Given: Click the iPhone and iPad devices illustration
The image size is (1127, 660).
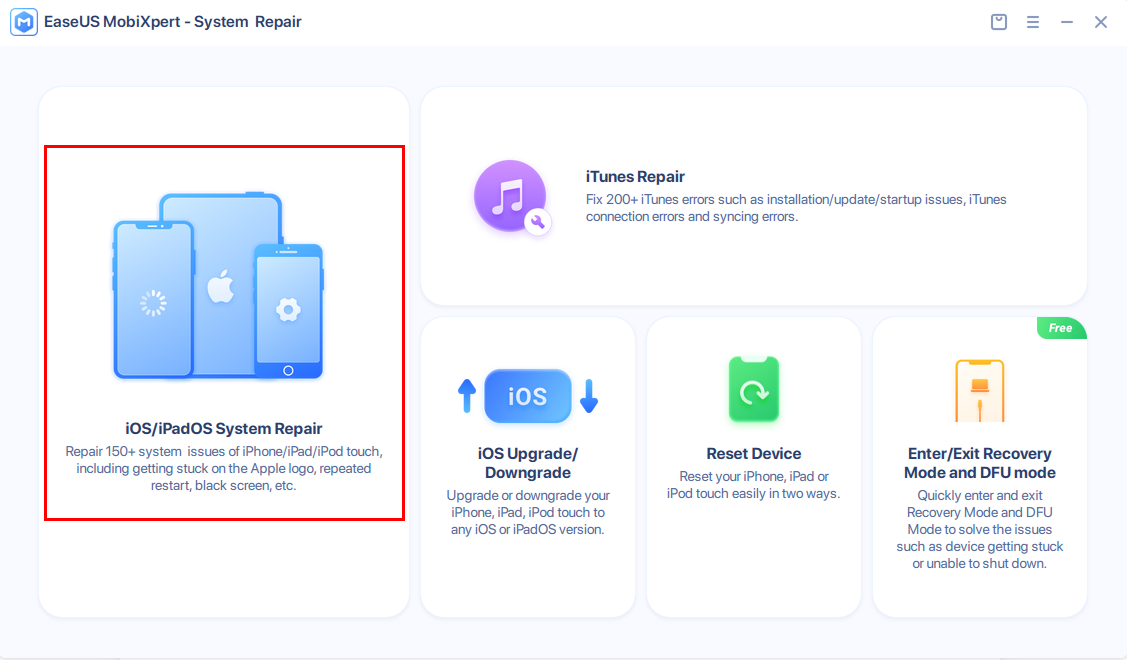Looking at the screenshot, I should click(x=218, y=288).
